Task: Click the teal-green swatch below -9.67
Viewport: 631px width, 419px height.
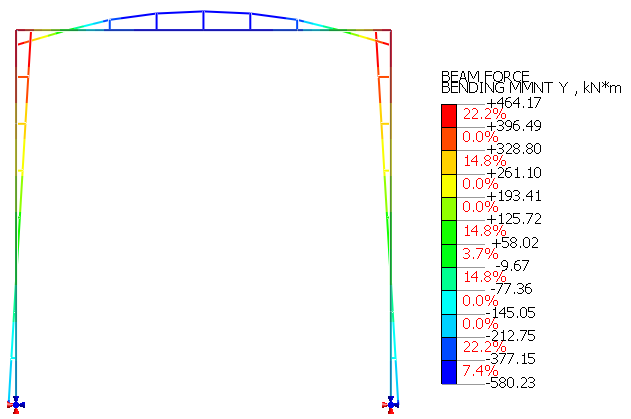Action: click(449, 279)
